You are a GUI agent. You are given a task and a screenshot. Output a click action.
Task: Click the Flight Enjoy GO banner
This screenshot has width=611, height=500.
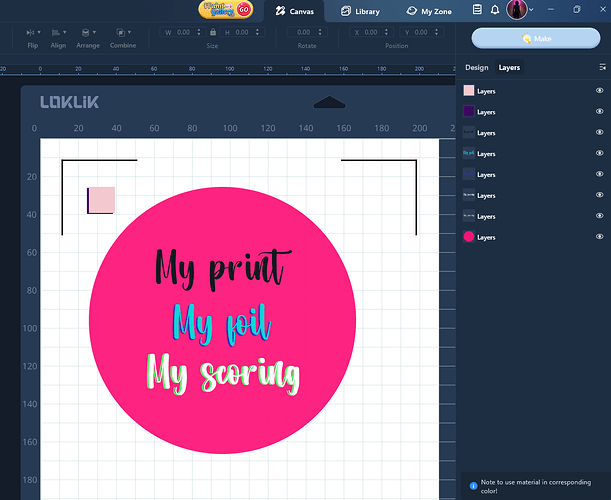(x=225, y=9)
